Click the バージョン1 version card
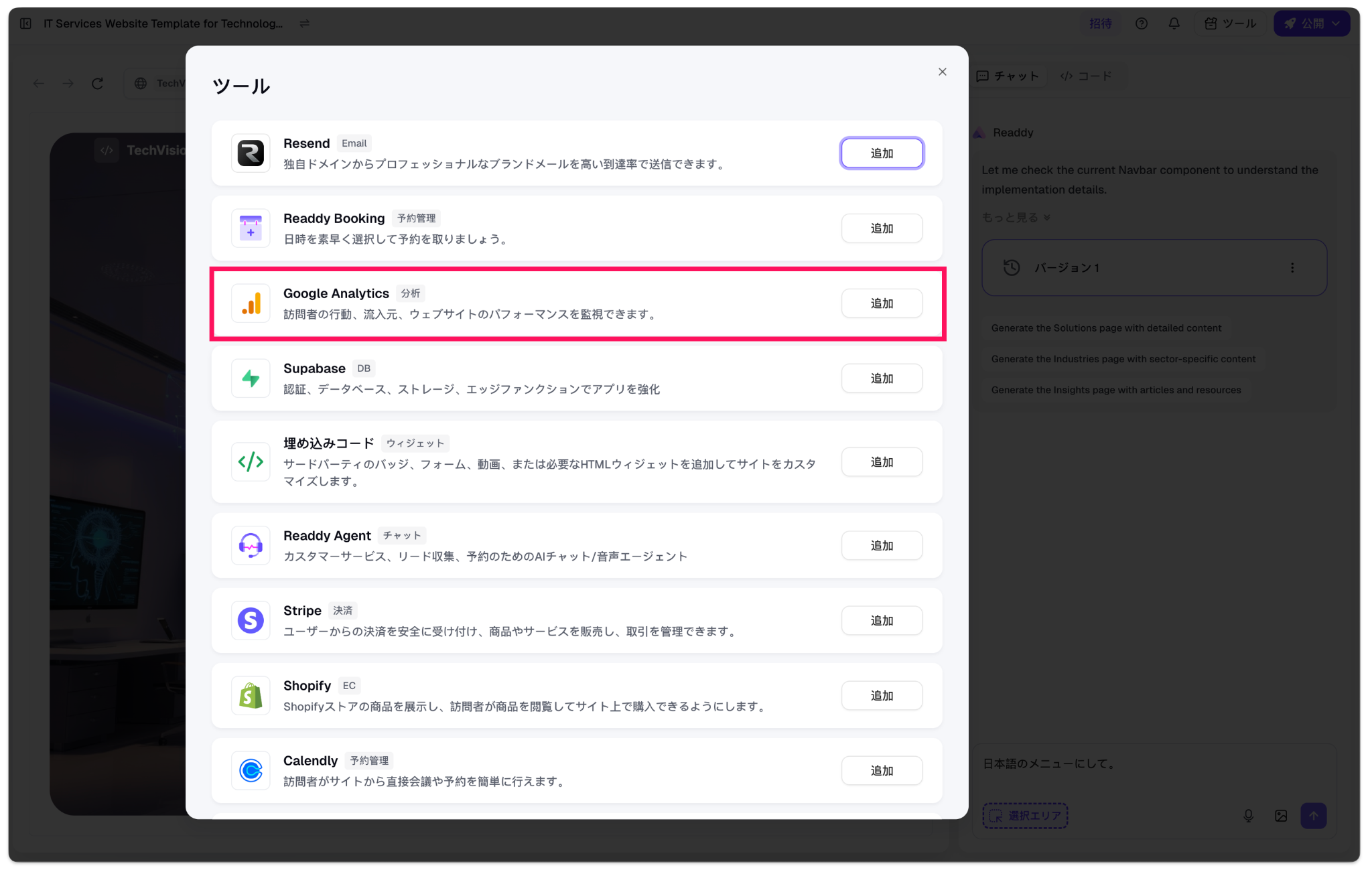Image resolution: width=1372 pixels, height=874 pixels. point(1154,268)
